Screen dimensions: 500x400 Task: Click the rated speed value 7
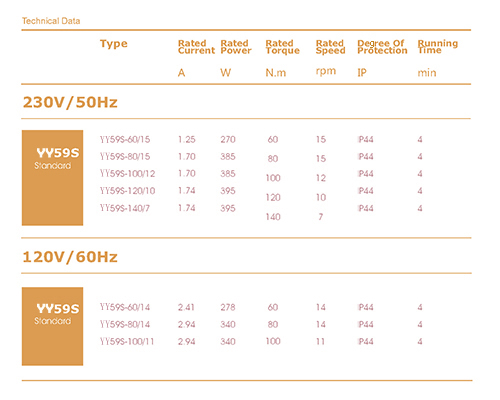pos(321,217)
